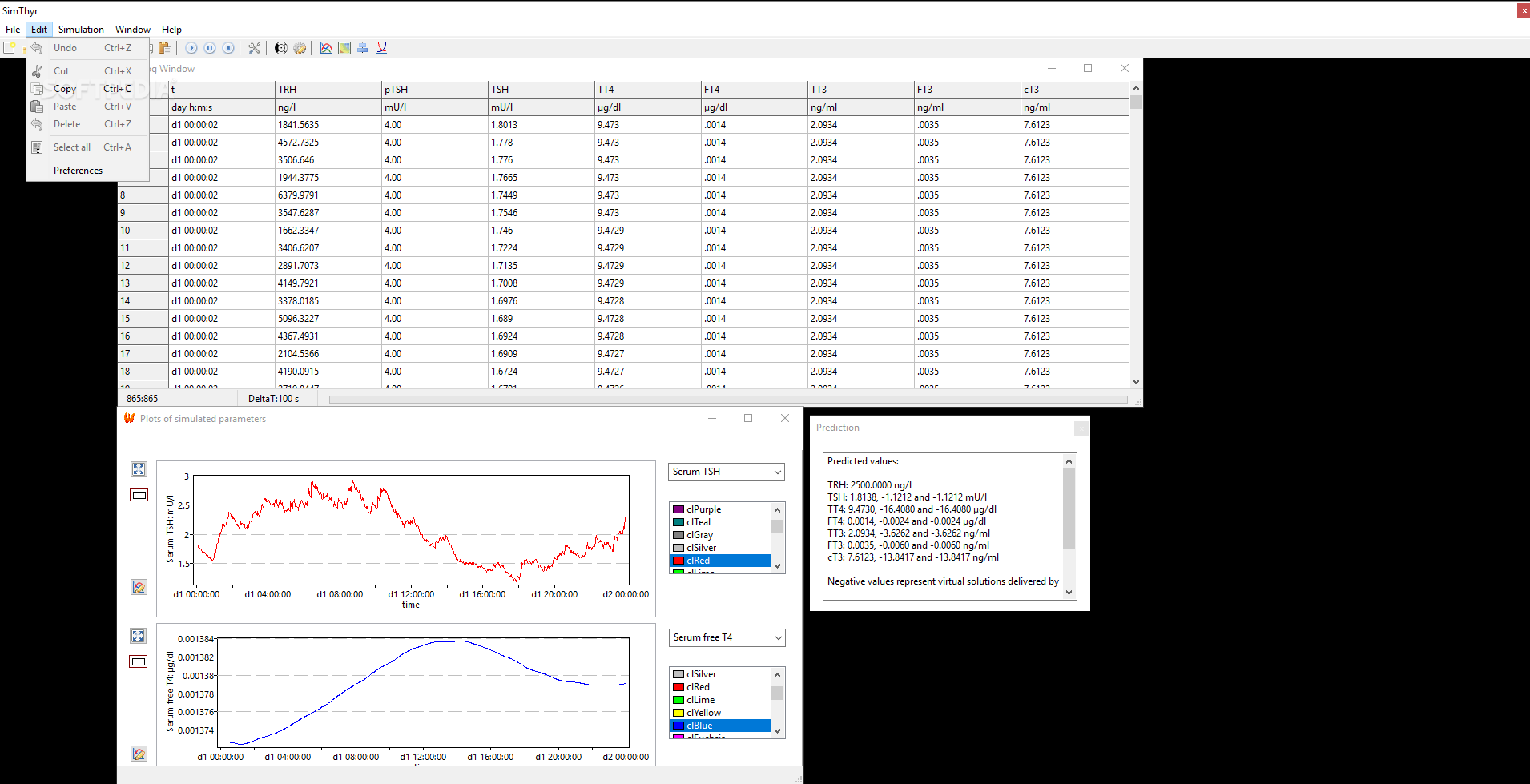Click the log table's horizontal scrollbar track
The image size is (1530, 784).
[728, 399]
